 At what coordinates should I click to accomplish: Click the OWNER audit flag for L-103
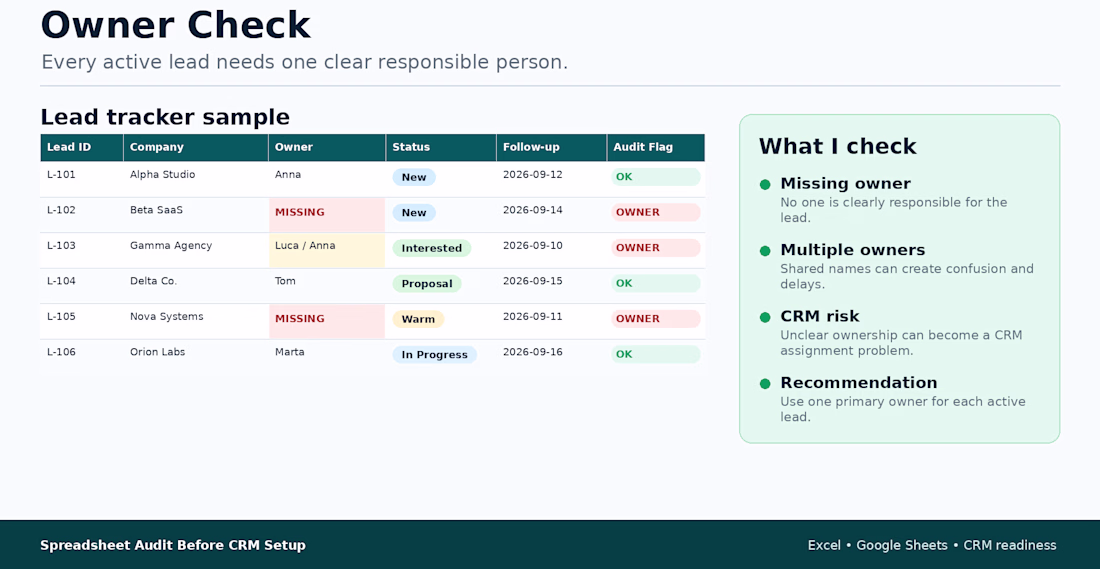[656, 248]
